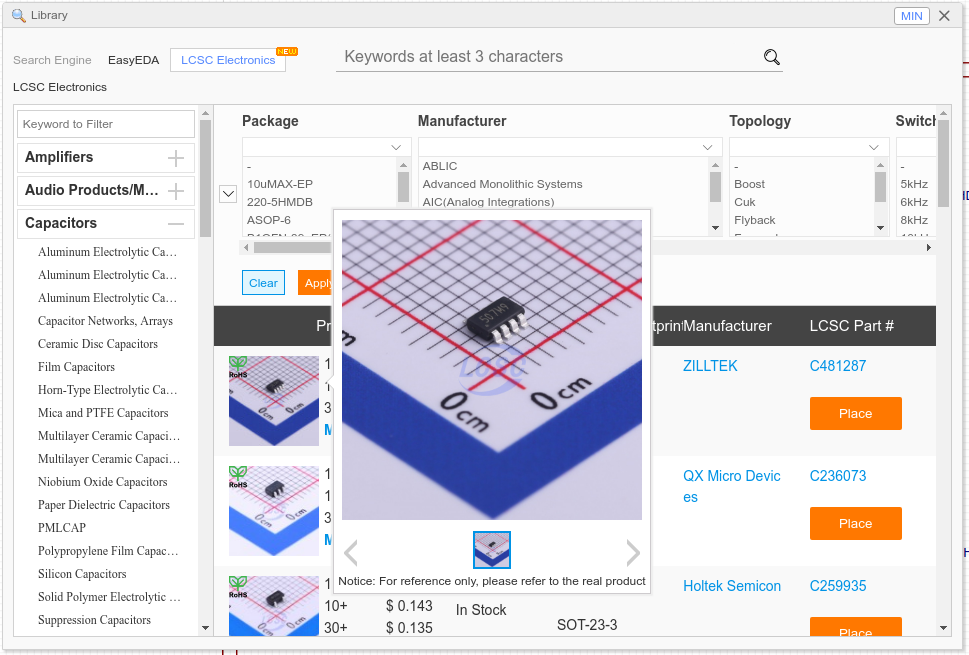Open Paper Dielectric Capacitors subcategory
Image resolution: width=969 pixels, height=655 pixels.
click(103, 505)
